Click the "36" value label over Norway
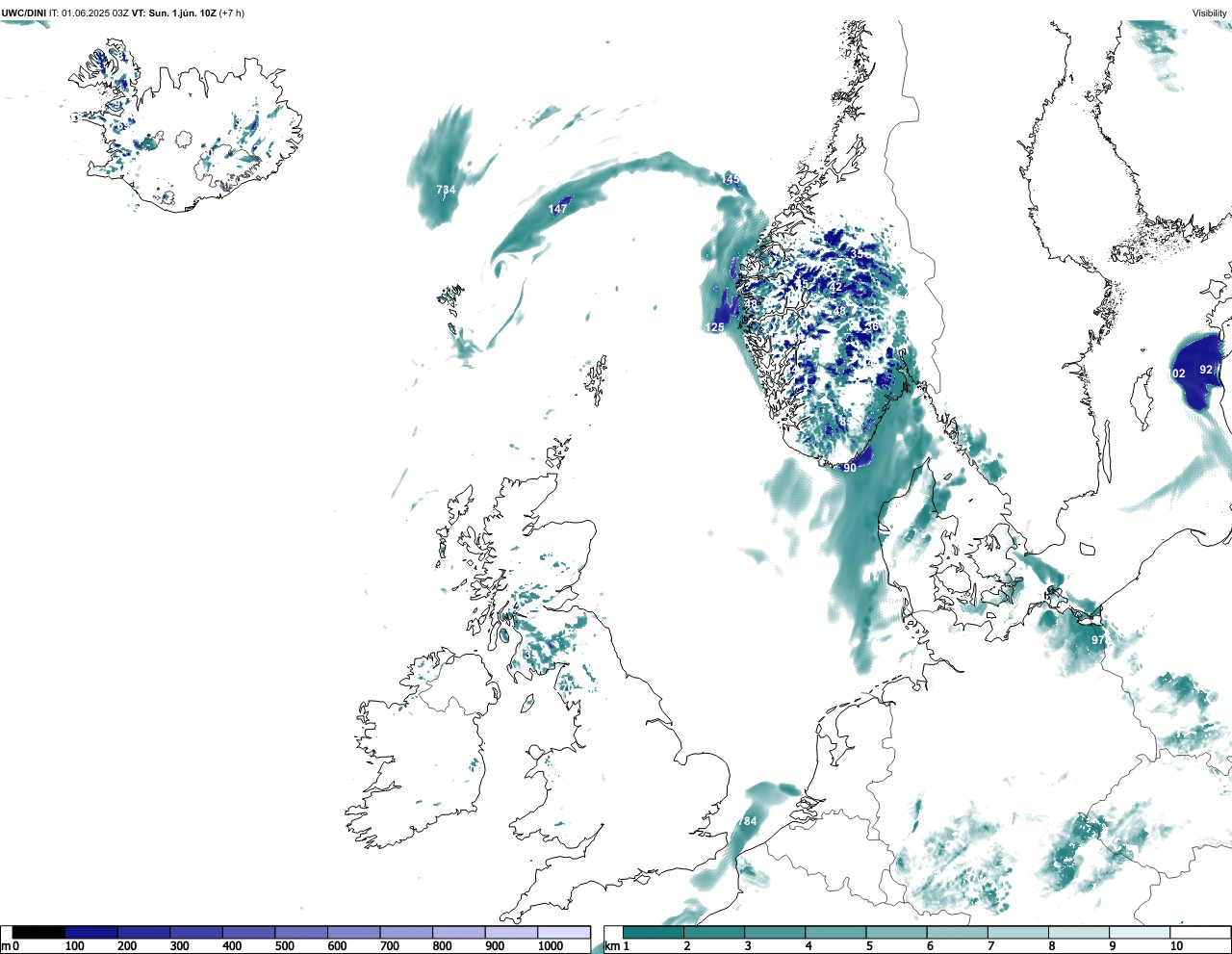The height and width of the screenshot is (954, 1232). click(x=872, y=327)
